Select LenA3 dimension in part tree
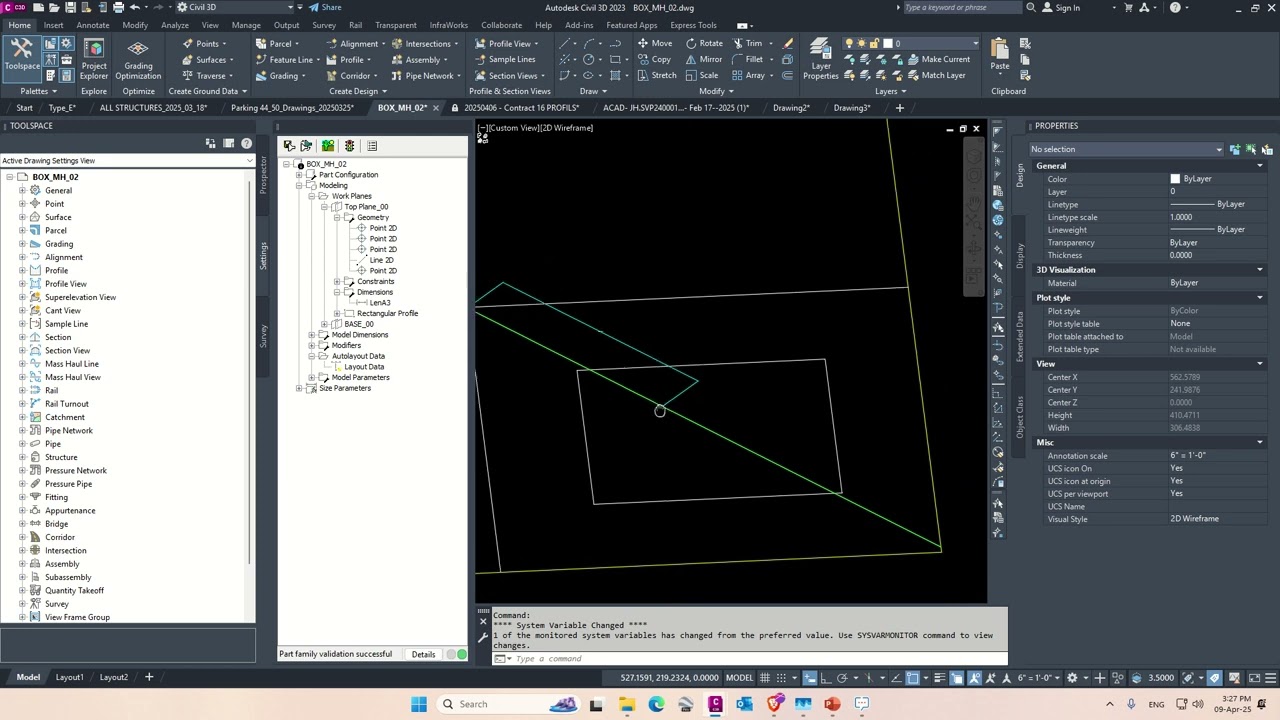The width and height of the screenshot is (1280, 720). (x=380, y=302)
